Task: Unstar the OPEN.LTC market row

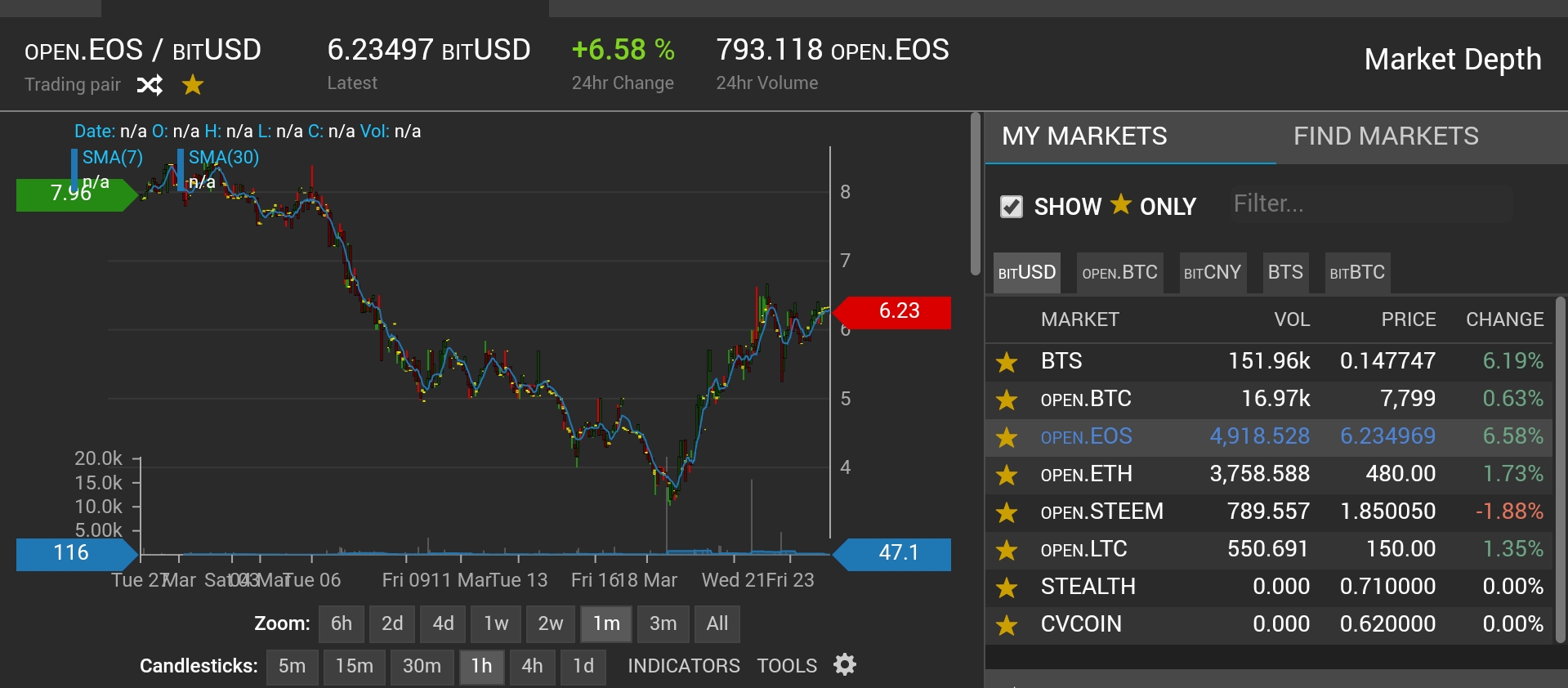Action: pos(1007,549)
